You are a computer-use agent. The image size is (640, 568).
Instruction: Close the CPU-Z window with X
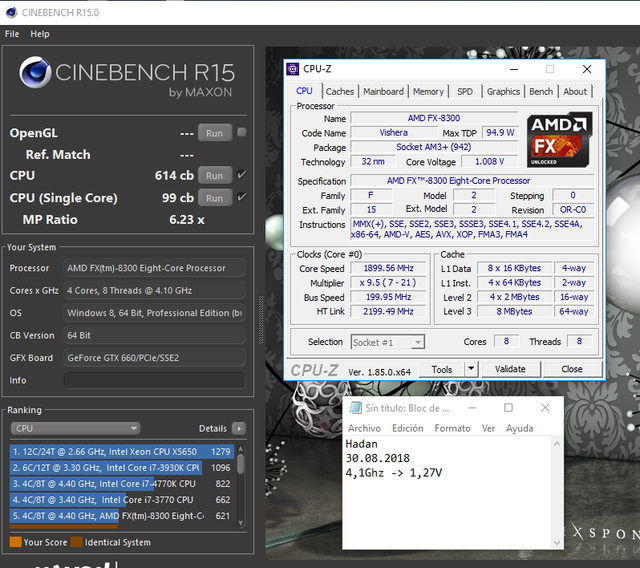point(587,69)
